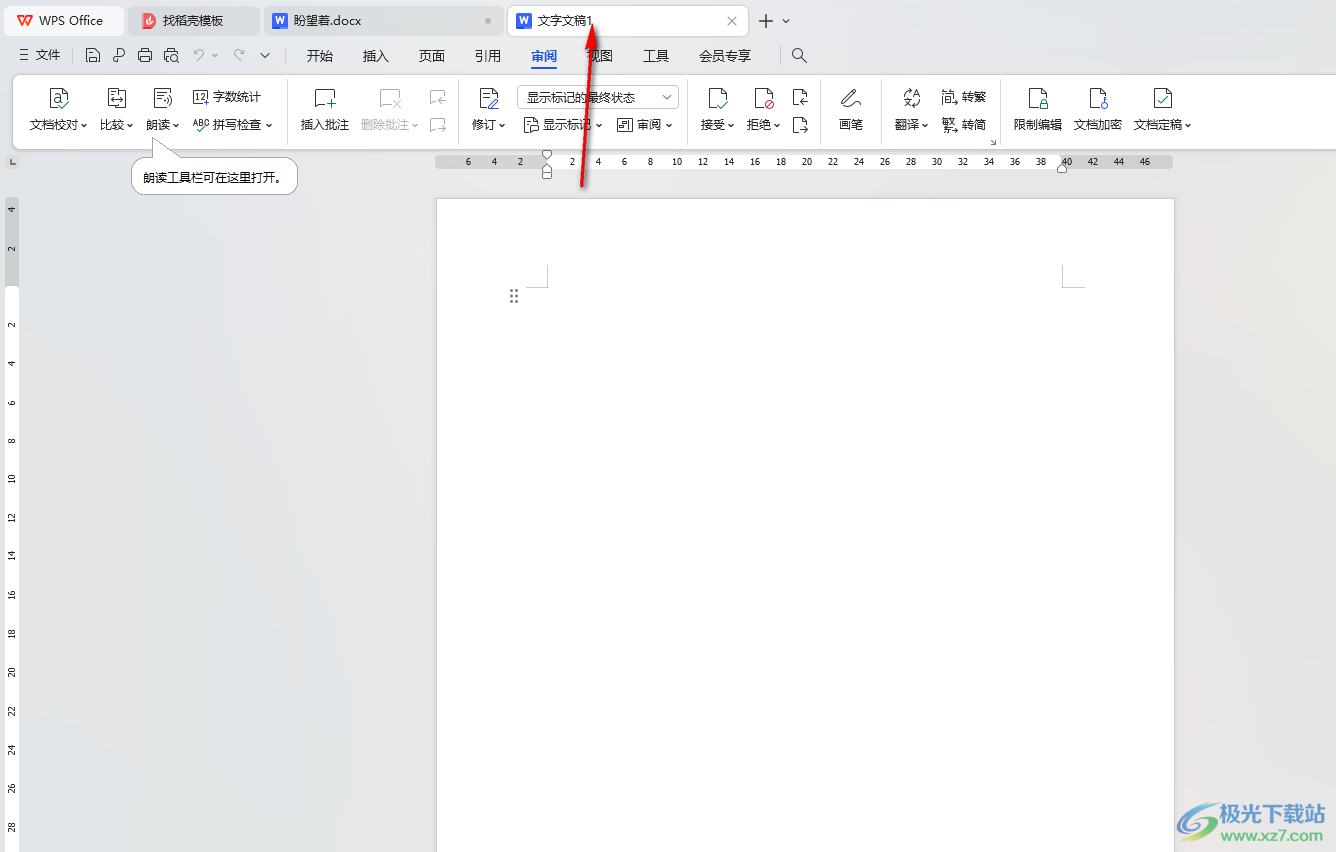Switch to the 工具 ribbon tab
This screenshot has height=852, width=1336.
click(656, 56)
